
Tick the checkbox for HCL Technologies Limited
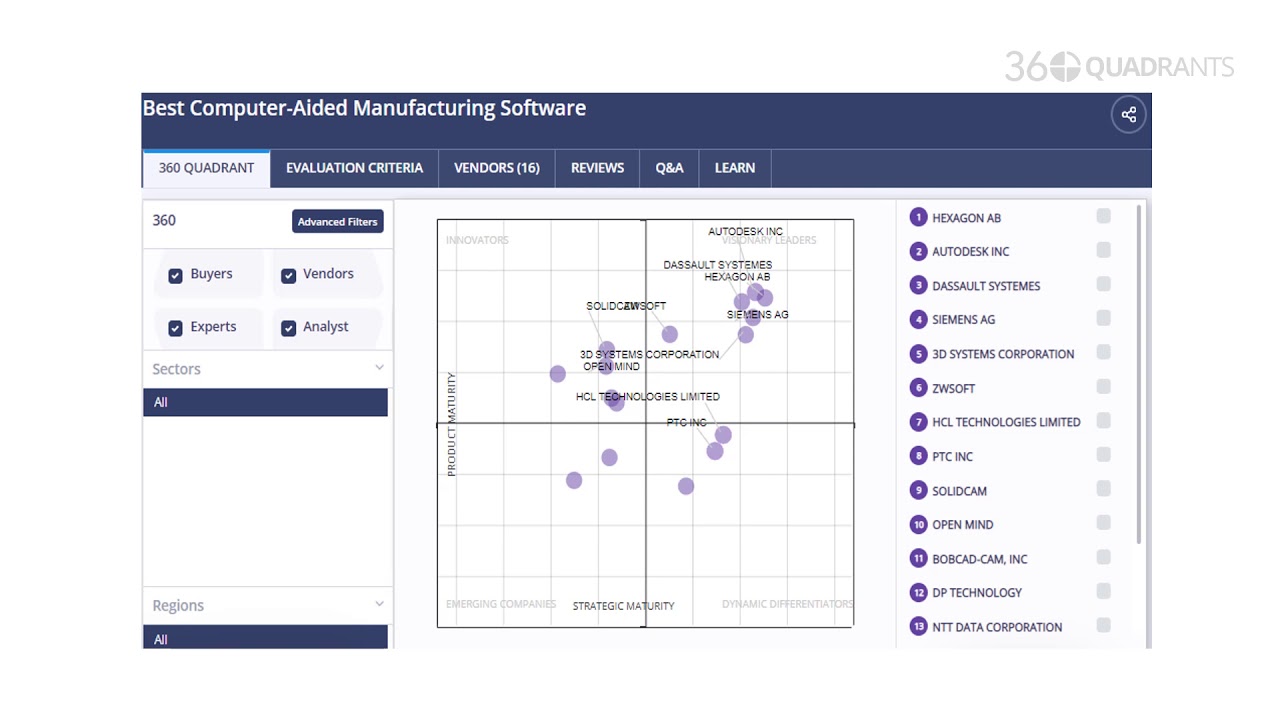1103,420
